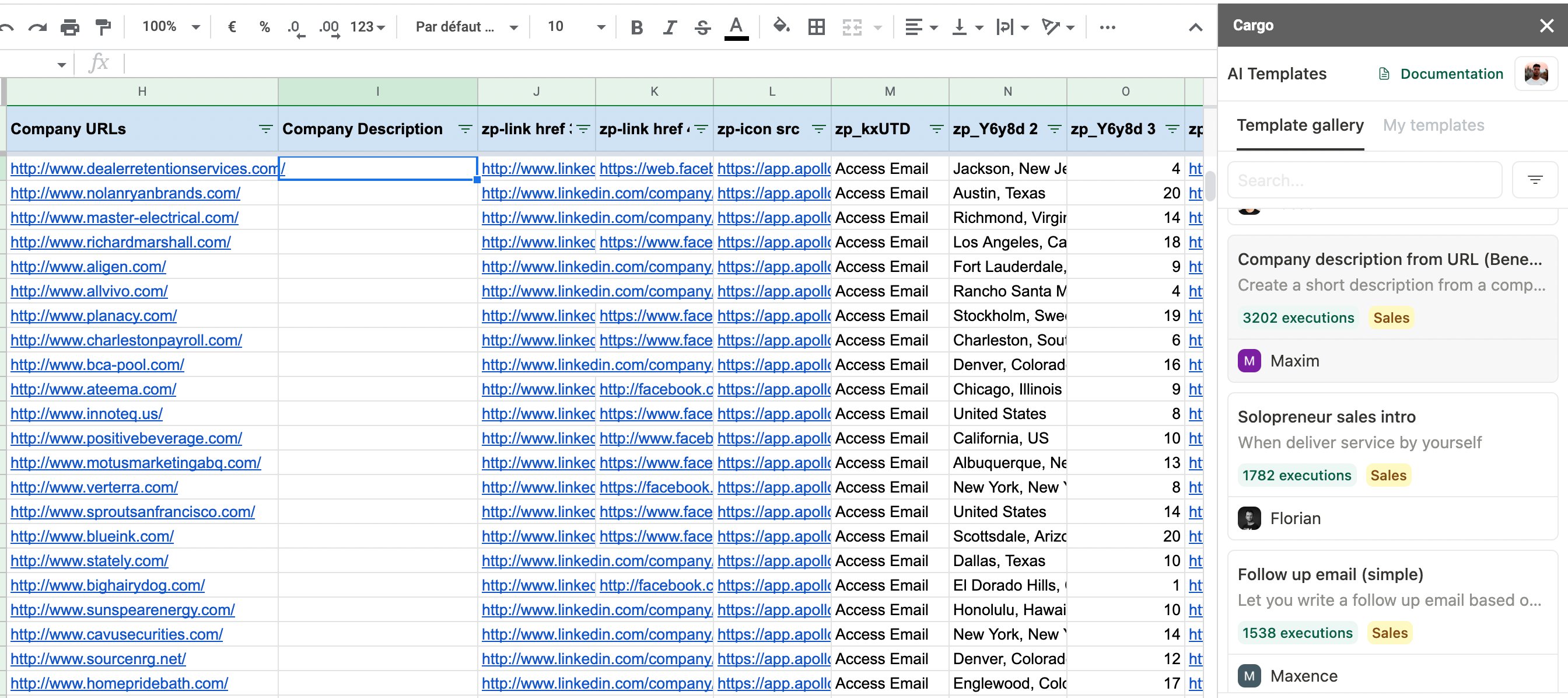1568x698 pixels.
Task: Expand the Par défaut font dropdown
Action: point(466,27)
